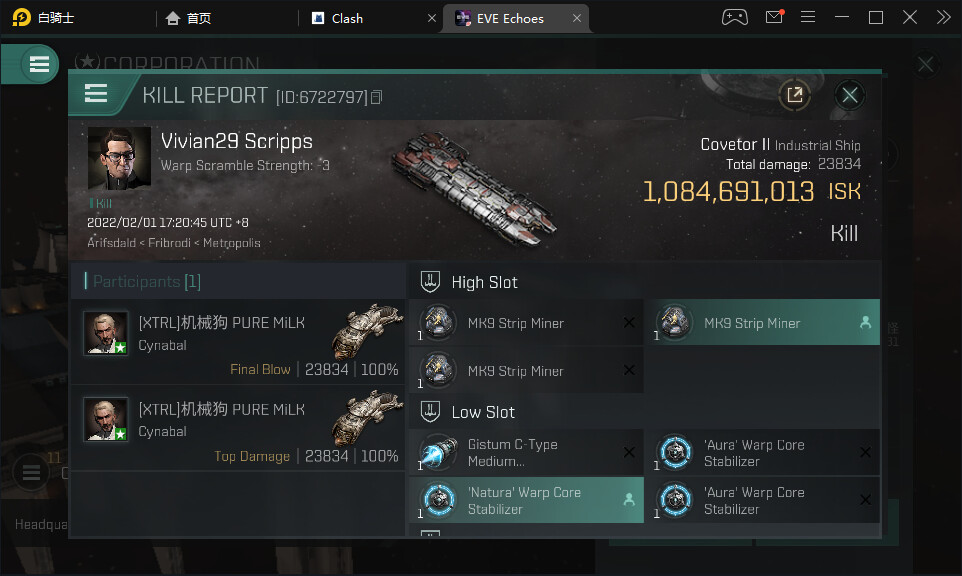Open the kill report hamburger menu
962x576 pixels.
click(x=96, y=94)
